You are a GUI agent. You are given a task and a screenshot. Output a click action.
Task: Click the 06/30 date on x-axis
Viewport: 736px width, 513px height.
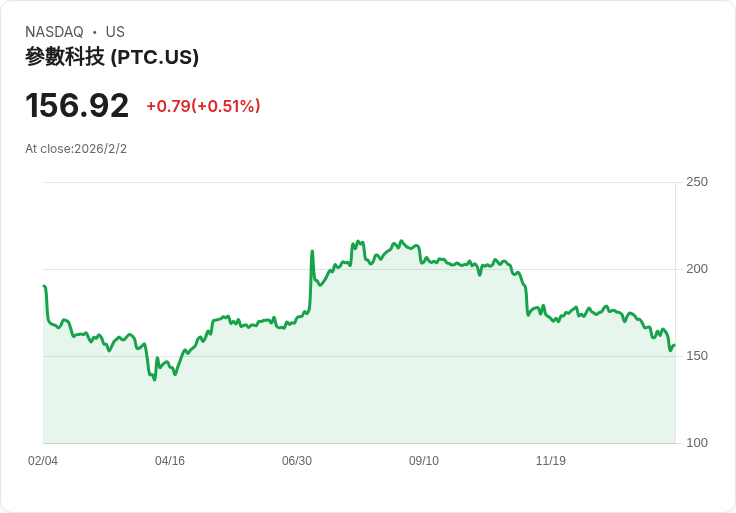point(297,461)
